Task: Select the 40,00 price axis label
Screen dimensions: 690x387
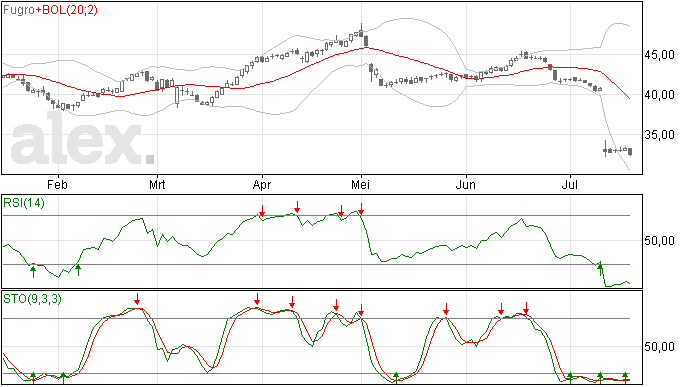Action: [x=660, y=95]
